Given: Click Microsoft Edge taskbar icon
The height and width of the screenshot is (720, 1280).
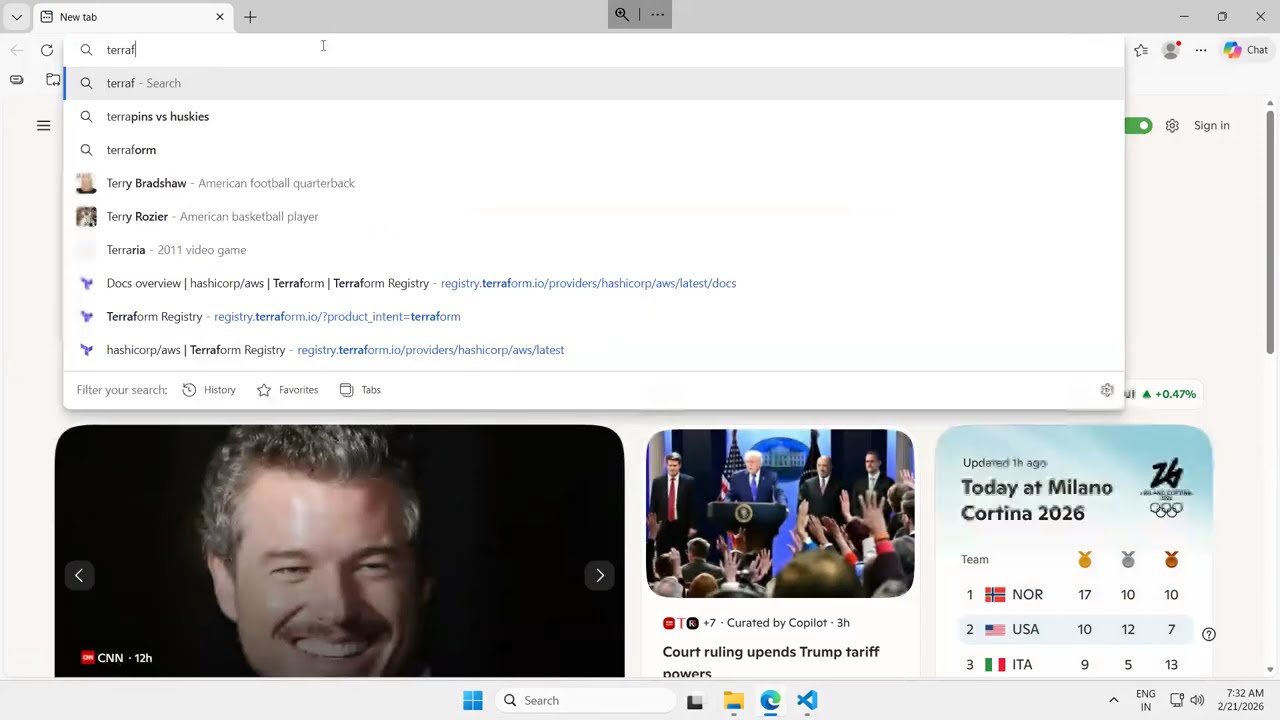Looking at the screenshot, I should pyautogui.click(x=770, y=701).
